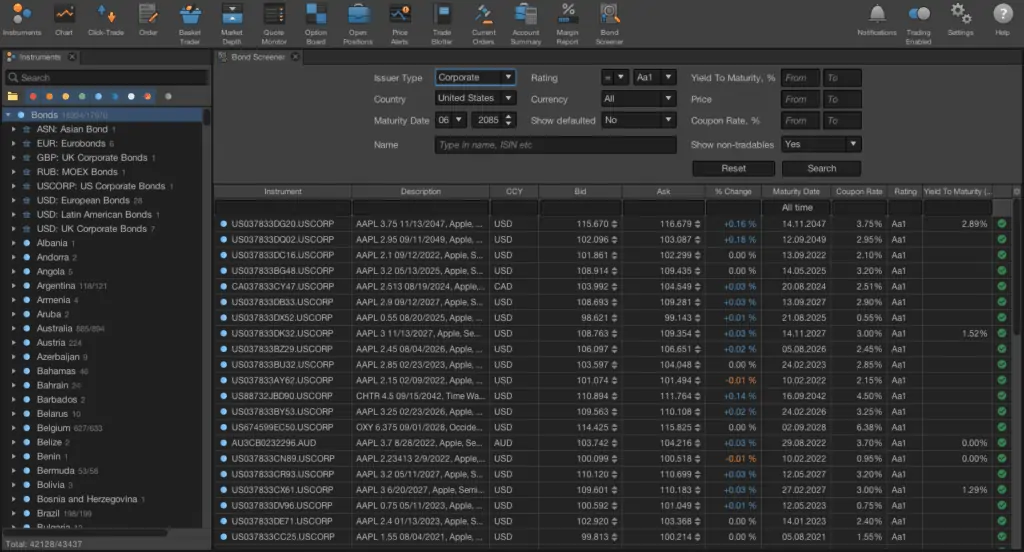This screenshot has width=1024, height=552.
Task: Click the green status icon in the OXY 6.375 09/01/2028 row
Action: pos(1002,427)
